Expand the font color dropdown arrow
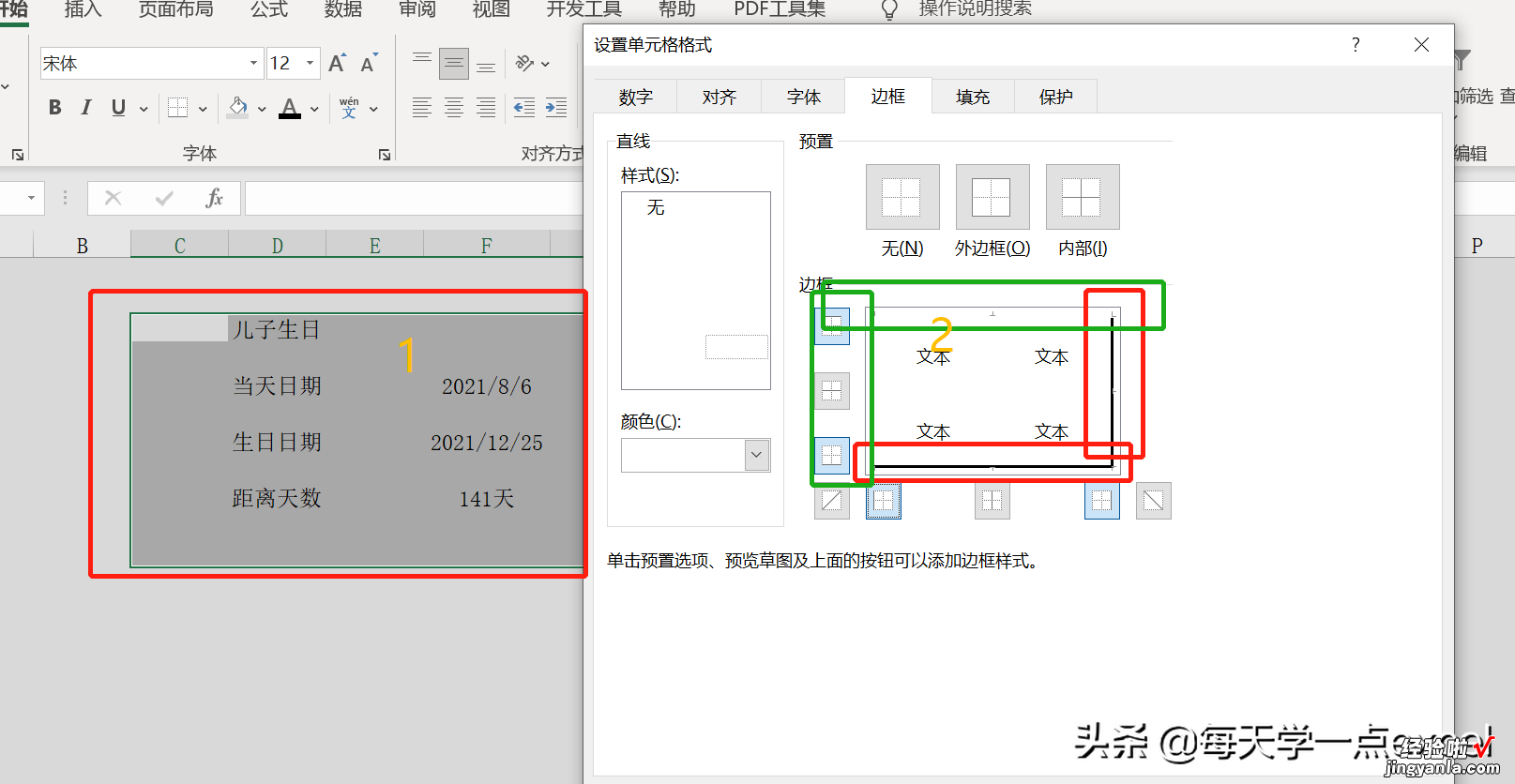Image resolution: width=1515 pixels, height=784 pixels. coord(314,109)
